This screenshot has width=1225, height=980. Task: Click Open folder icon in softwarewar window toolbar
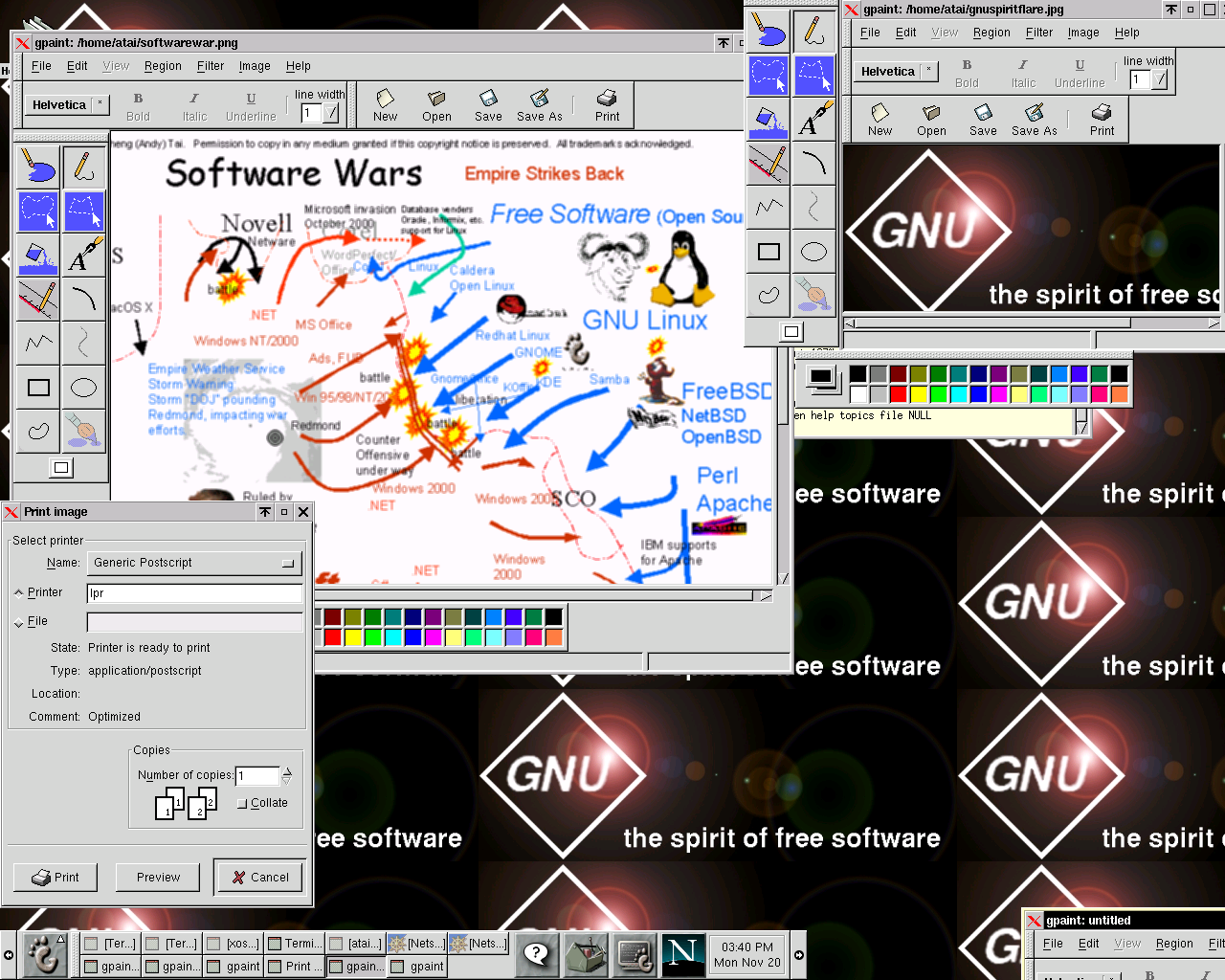[x=436, y=105]
